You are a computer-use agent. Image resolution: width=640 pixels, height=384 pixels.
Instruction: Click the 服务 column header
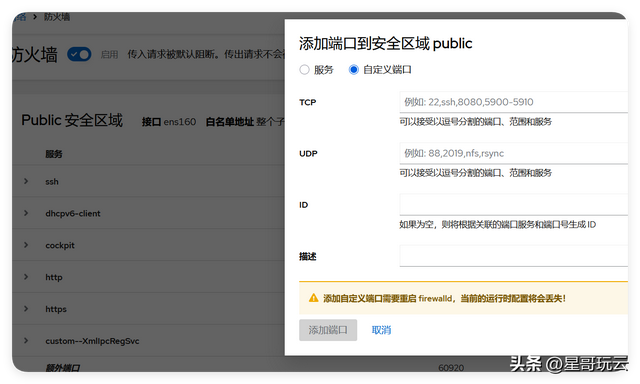click(x=54, y=154)
